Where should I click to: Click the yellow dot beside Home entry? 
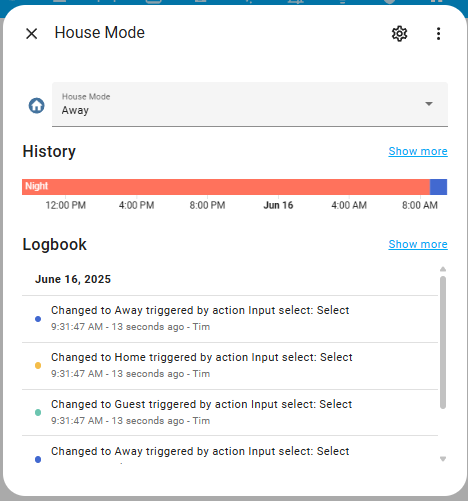click(x=38, y=366)
